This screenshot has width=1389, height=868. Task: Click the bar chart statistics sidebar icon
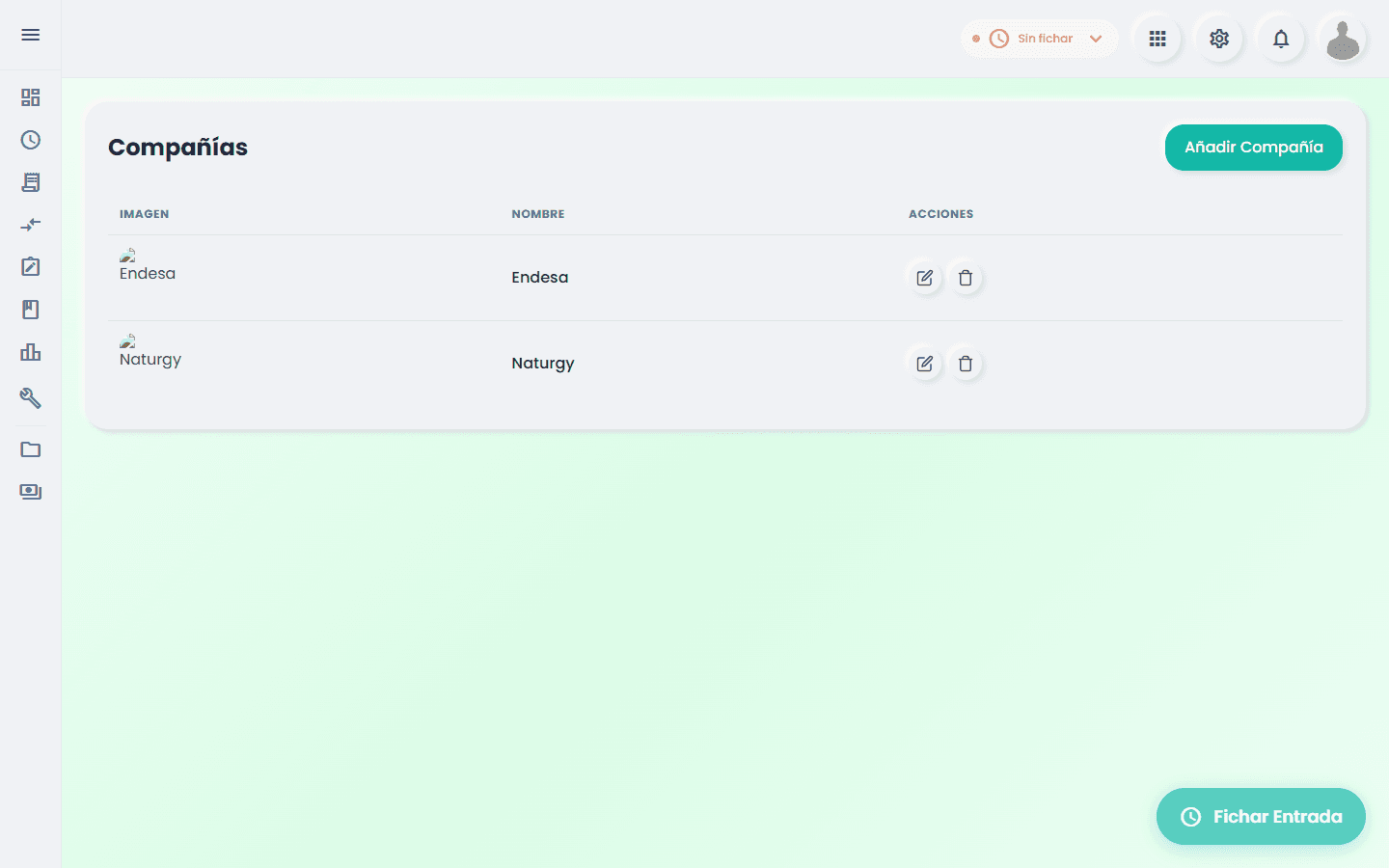(31, 352)
